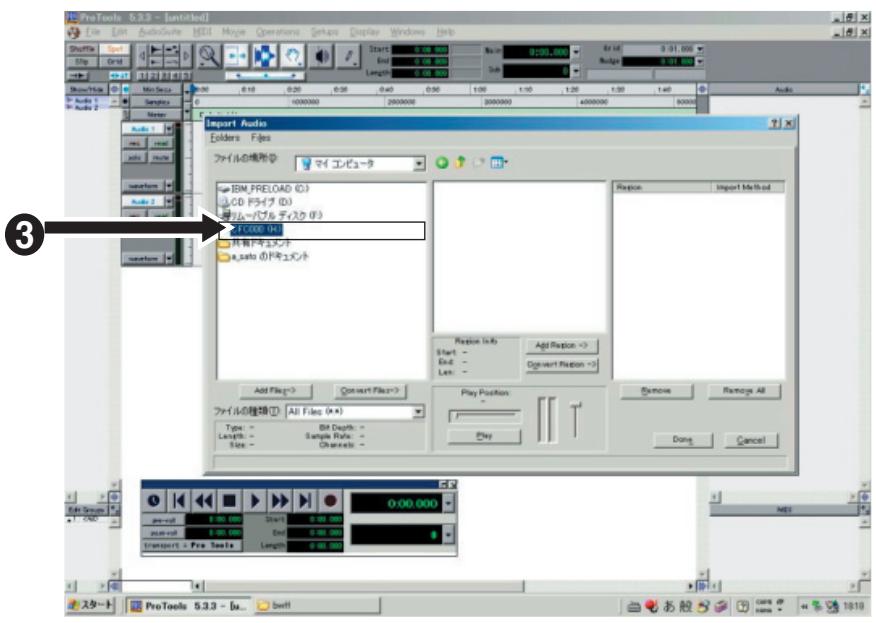This screenshot has height=623, width=876.
Task: Select the removable disk (F:) entry
Action: point(272,215)
